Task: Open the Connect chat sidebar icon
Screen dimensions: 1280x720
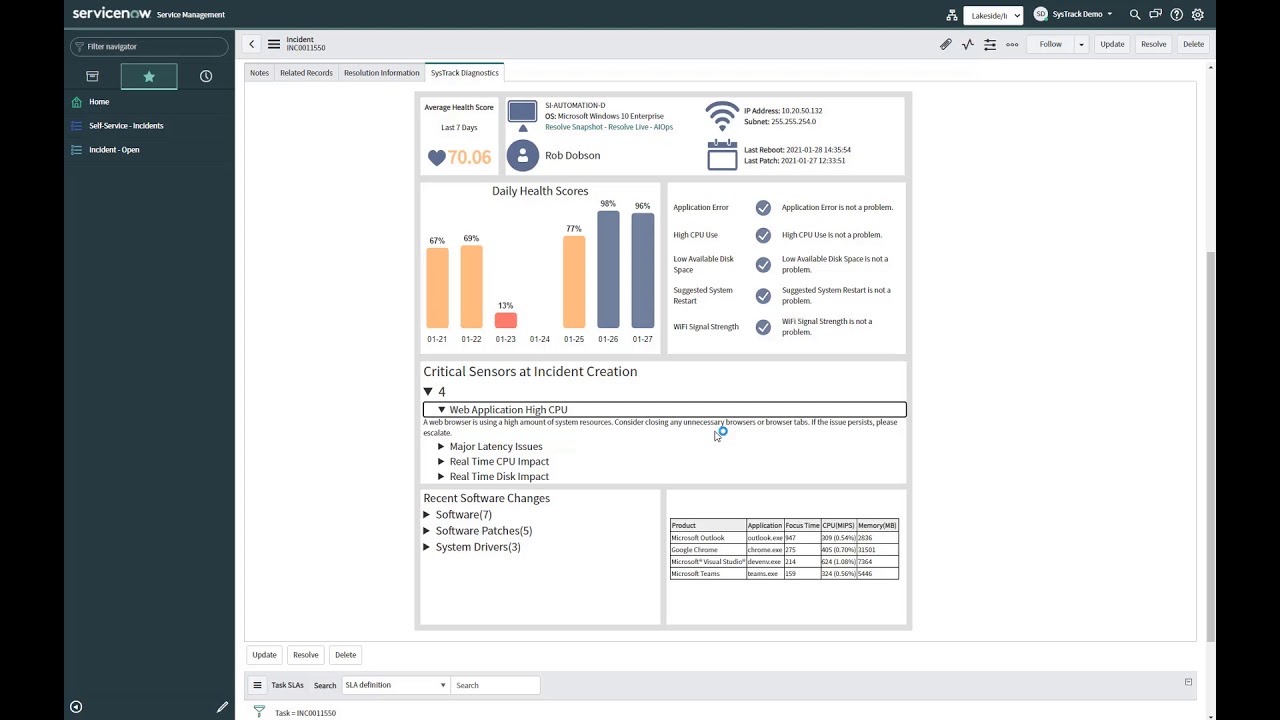Action: point(1156,15)
